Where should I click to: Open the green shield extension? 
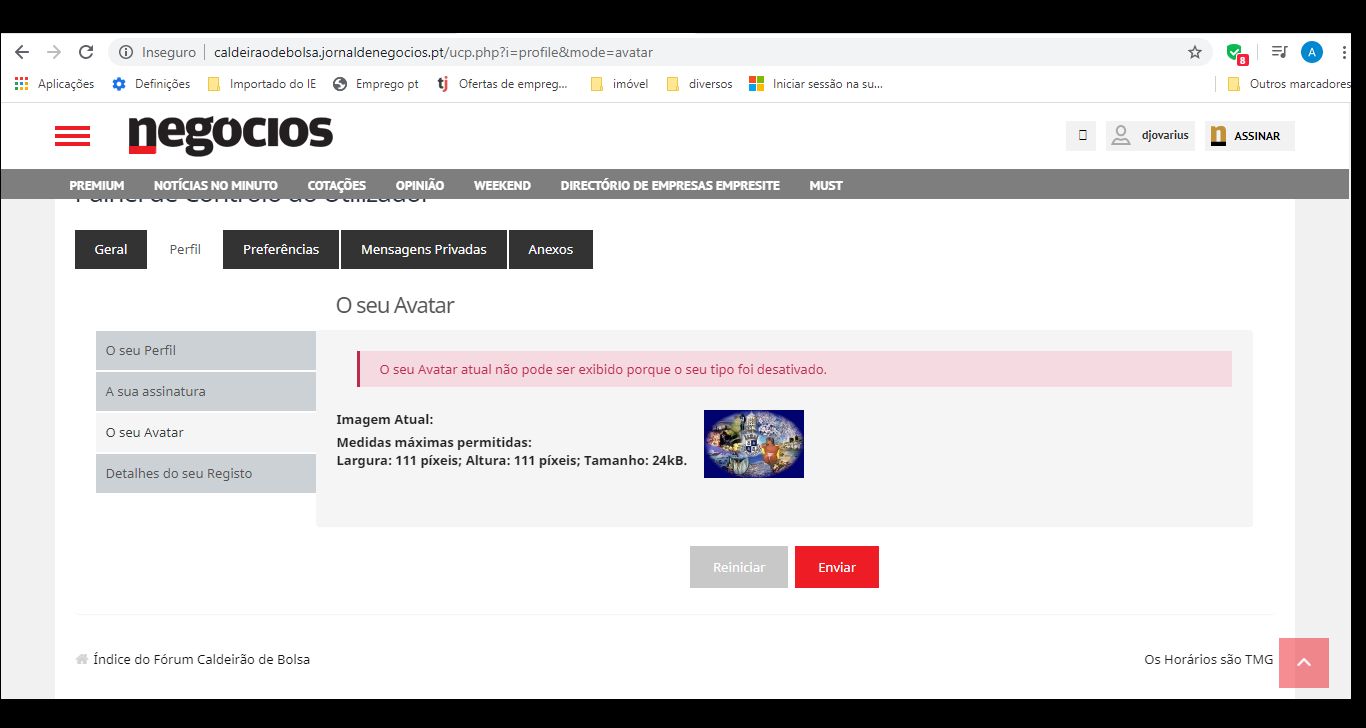coord(1236,53)
